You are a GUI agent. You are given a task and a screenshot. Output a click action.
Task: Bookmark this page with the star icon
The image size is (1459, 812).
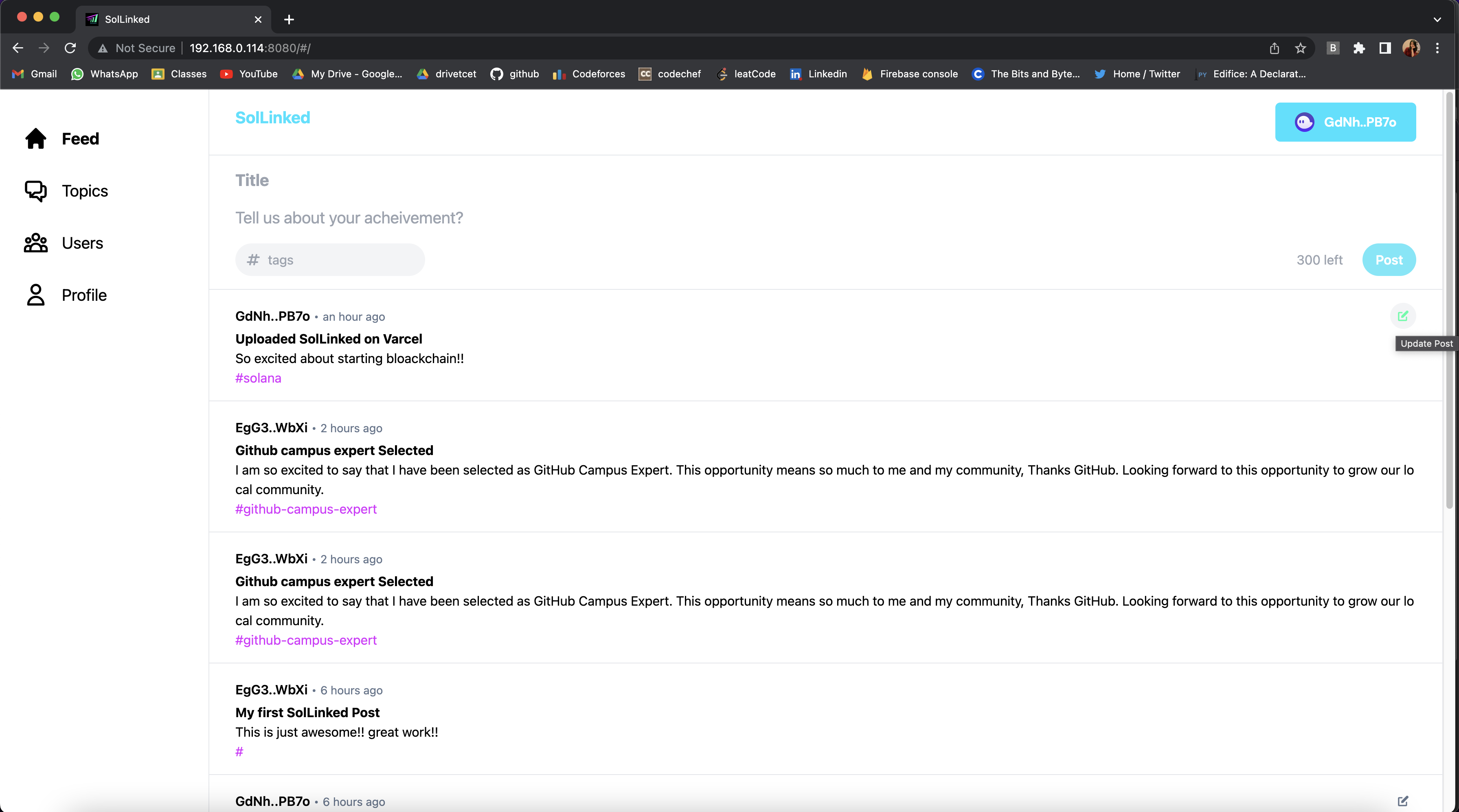(x=1301, y=48)
